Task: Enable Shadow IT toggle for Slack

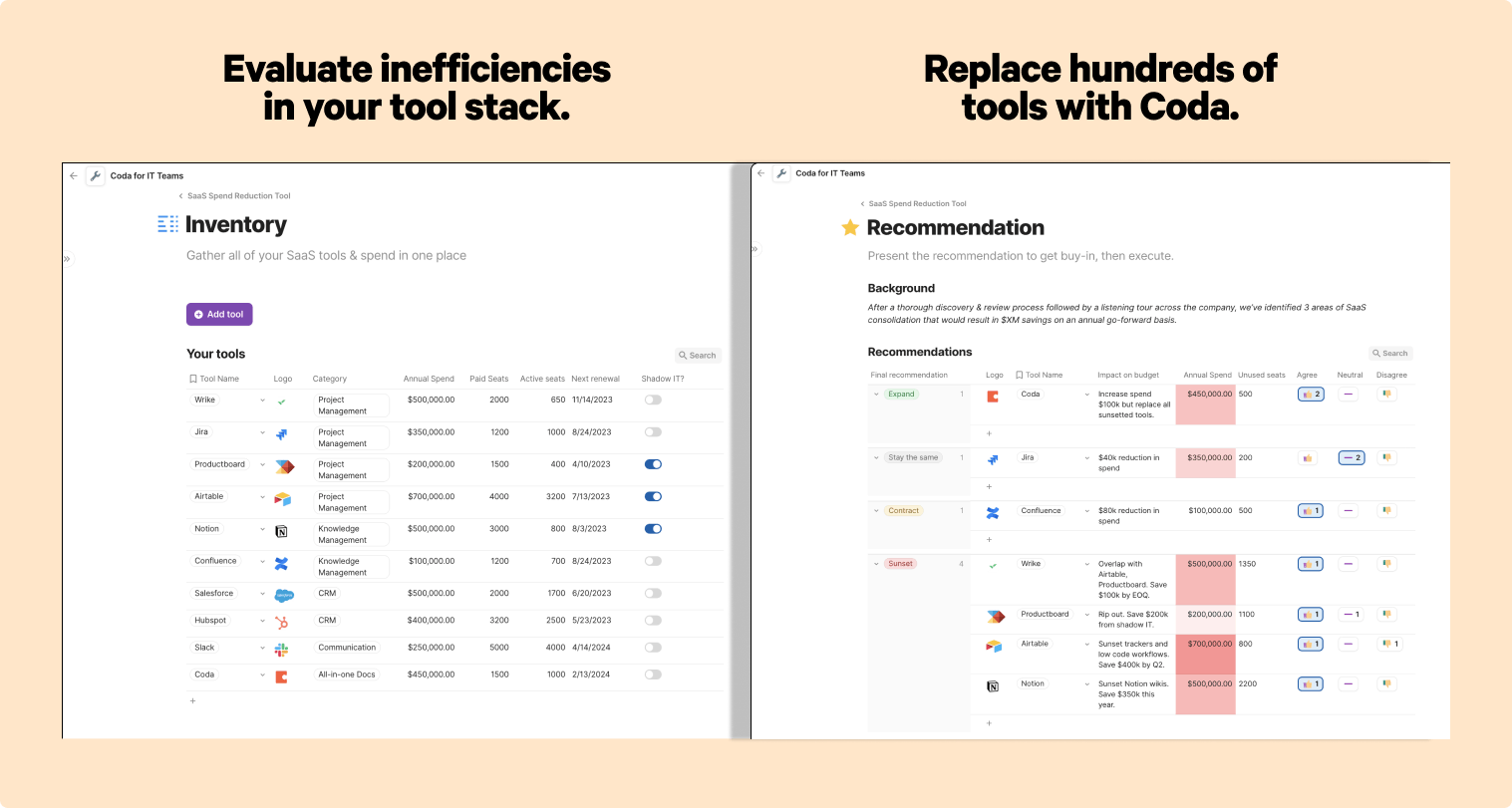Action: [x=653, y=648]
